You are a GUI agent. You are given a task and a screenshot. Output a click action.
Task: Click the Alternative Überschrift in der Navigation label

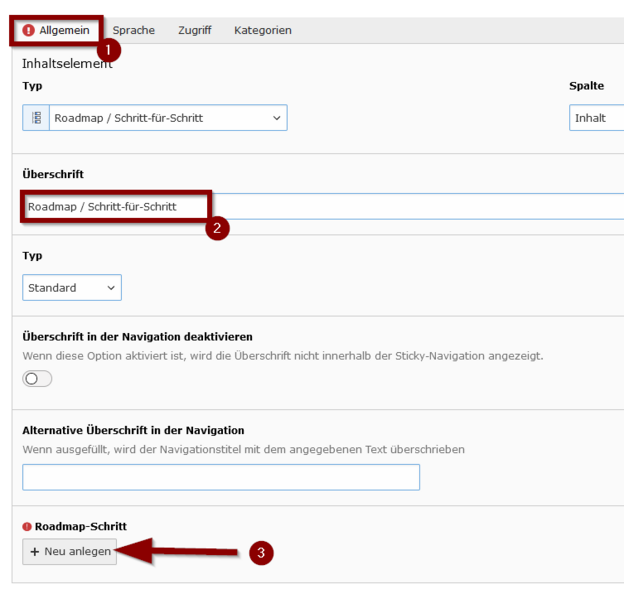(133, 430)
